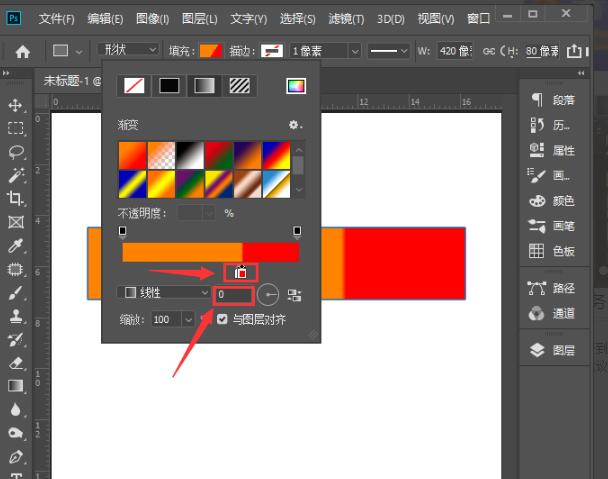
Task: Select the Lasso tool
Action: tap(16, 152)
